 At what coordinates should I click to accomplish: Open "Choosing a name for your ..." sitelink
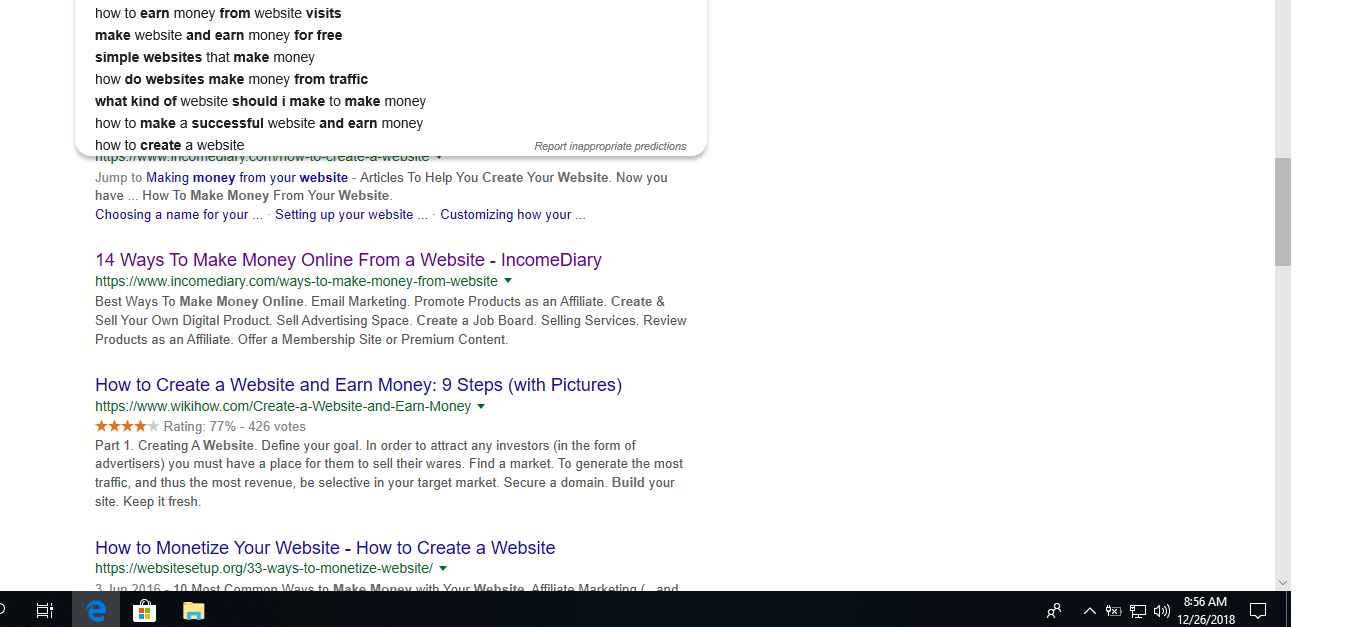tap(179, 214)
